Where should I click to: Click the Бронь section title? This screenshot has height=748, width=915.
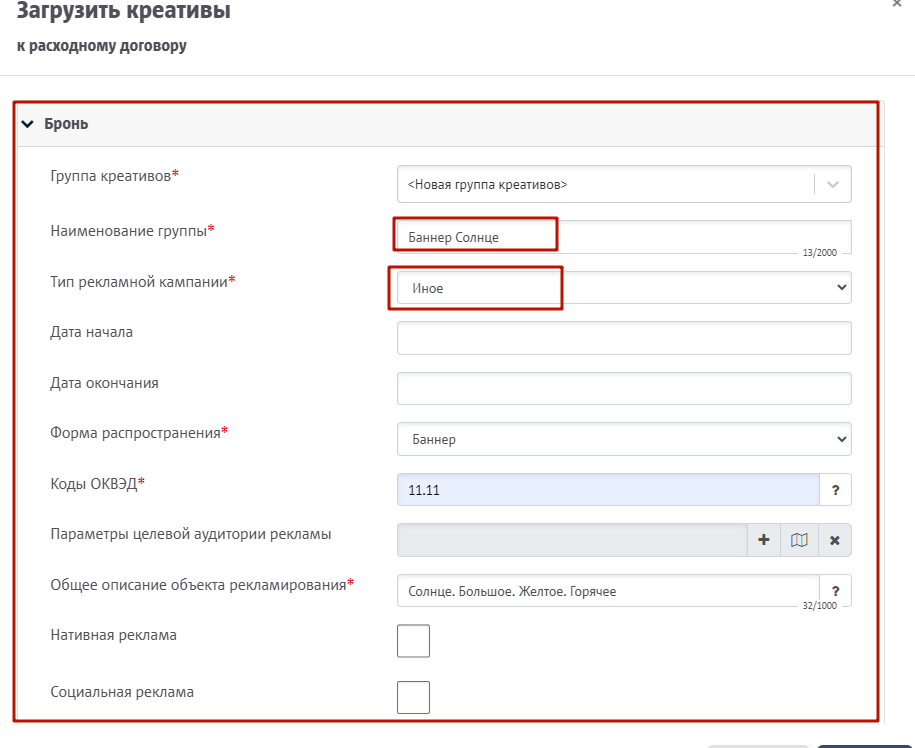[x=66, y=125]
